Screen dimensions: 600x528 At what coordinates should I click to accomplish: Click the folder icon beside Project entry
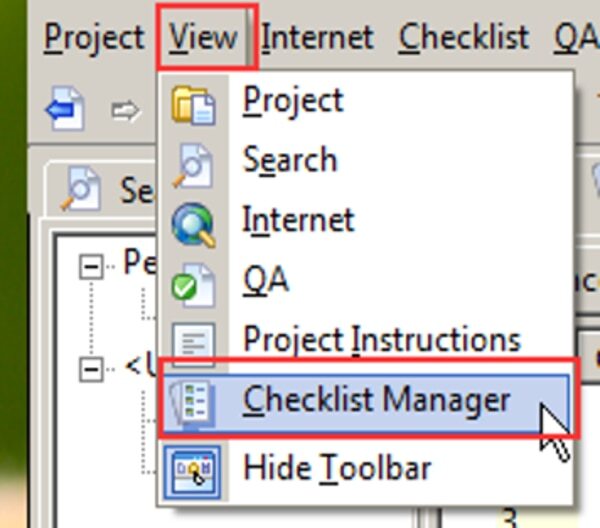pyautogui.click(x=193, y=103)
